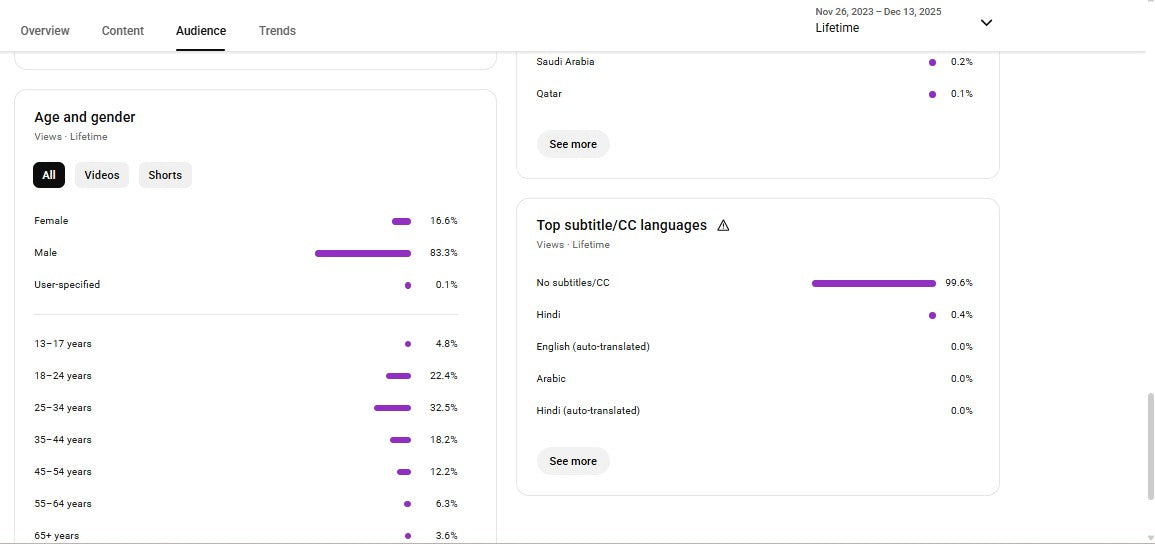Click the Saudi Arabia dot marker
Image resolution: width=1155 pixels, height=544 pixels.
(932, 62)
